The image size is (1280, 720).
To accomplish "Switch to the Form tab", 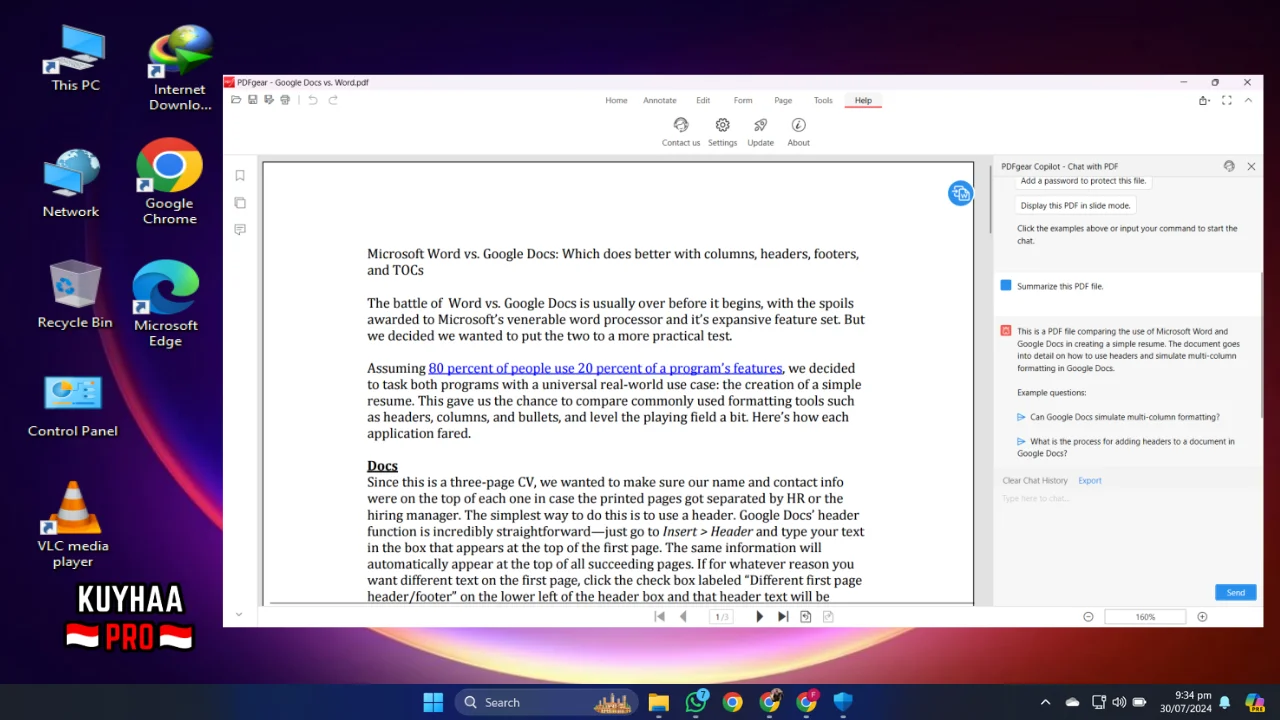I will (743, 100).
